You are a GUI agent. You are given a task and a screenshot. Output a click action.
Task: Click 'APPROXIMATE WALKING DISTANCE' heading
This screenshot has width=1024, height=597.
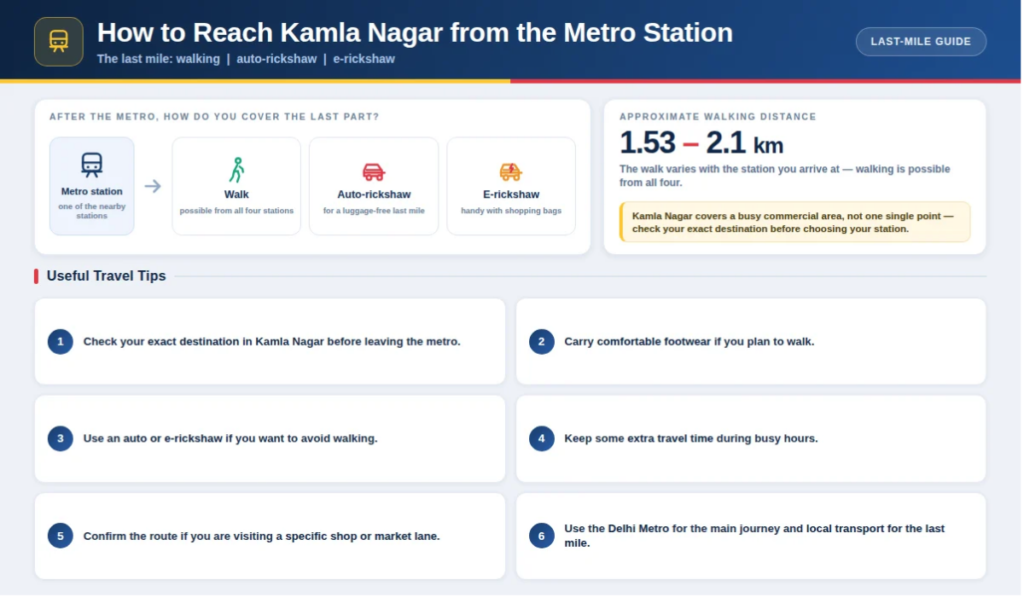[718, 117]
